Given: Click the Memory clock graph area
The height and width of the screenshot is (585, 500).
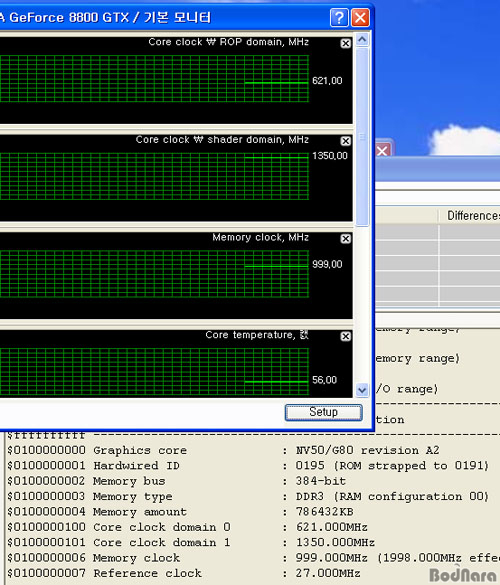Looking at the screenshot, I should pos(154,274).
